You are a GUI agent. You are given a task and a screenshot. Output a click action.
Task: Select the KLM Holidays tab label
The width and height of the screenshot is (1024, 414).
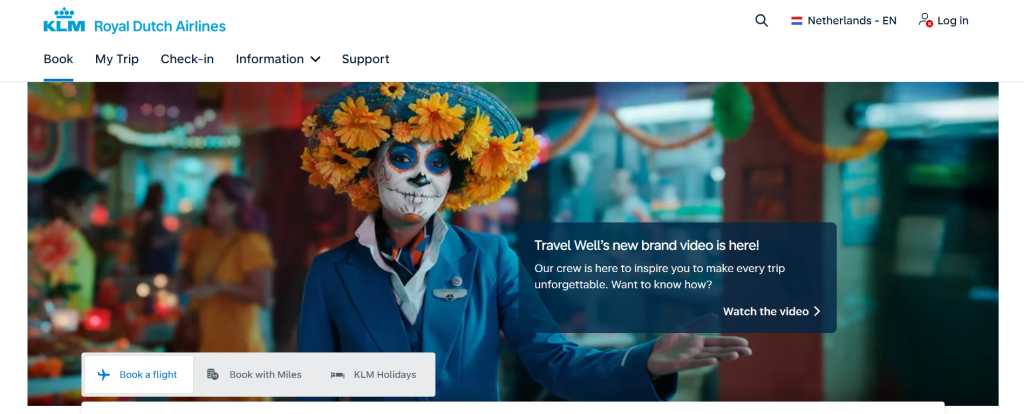coord(385,375)
